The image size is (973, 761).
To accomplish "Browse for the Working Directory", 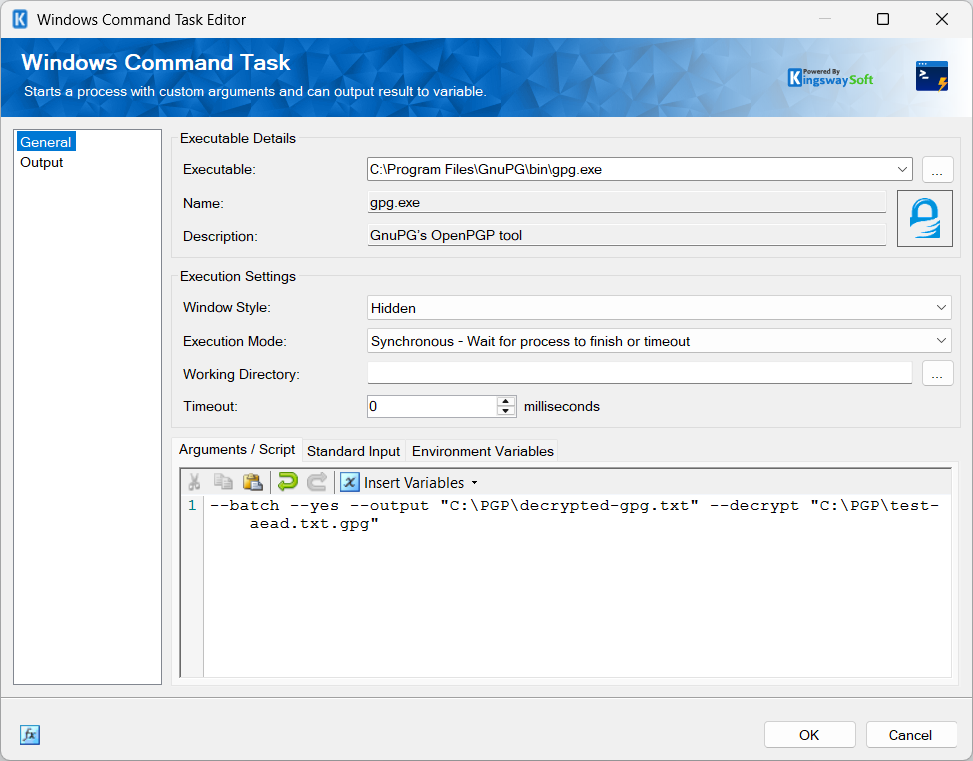I will [937, 374].
